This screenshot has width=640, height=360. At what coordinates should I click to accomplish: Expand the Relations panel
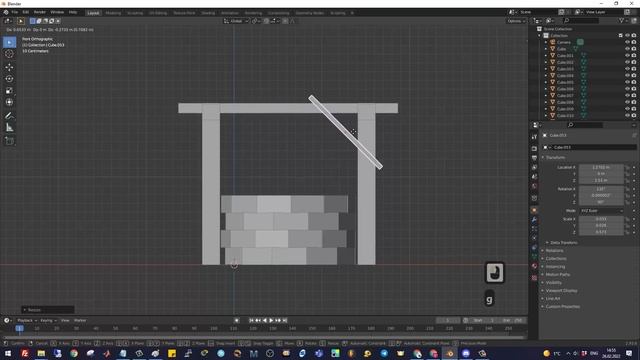[x=553, y=251]
